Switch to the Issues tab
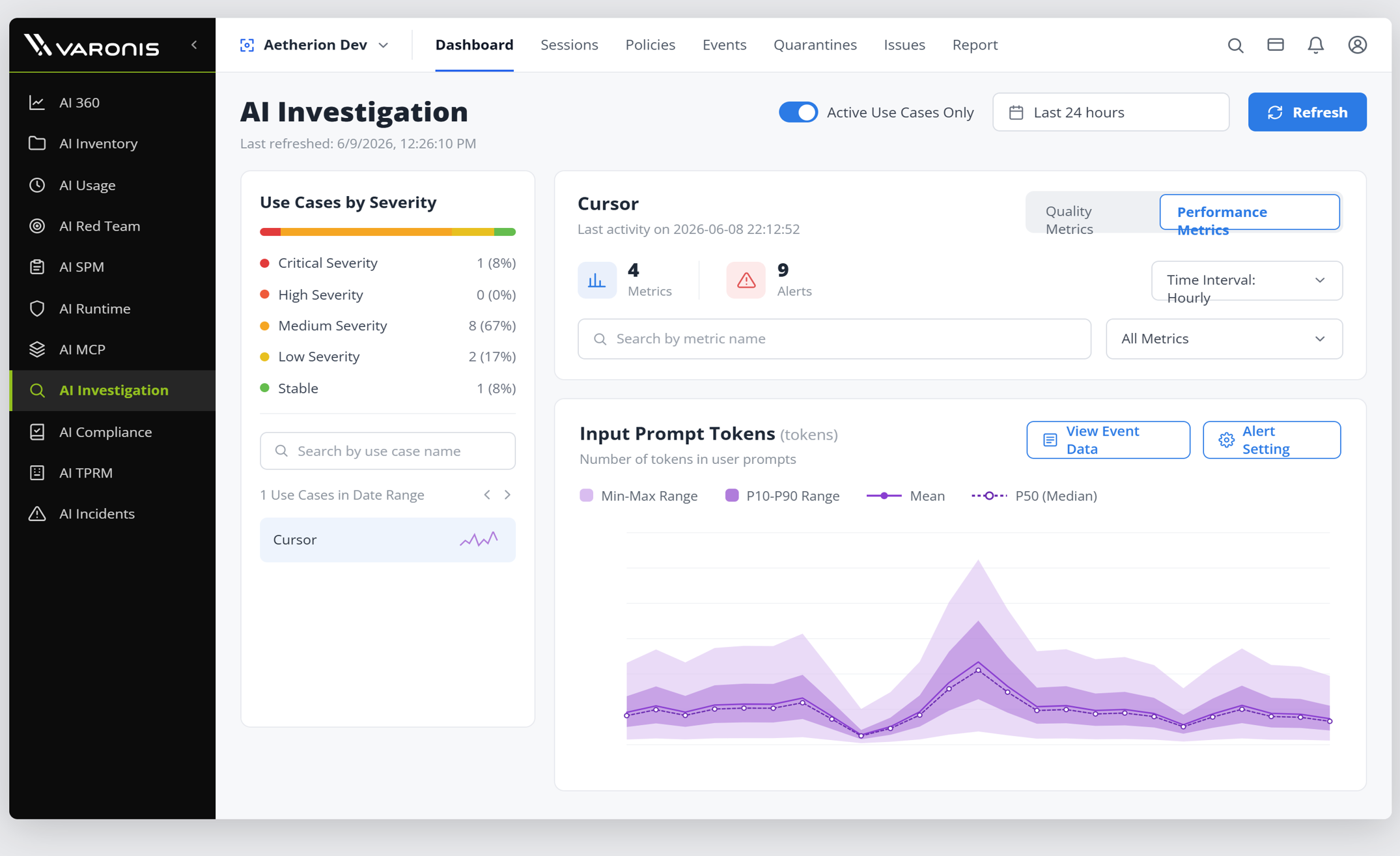This screenshot has height=856, width=1400. [904, 45]
